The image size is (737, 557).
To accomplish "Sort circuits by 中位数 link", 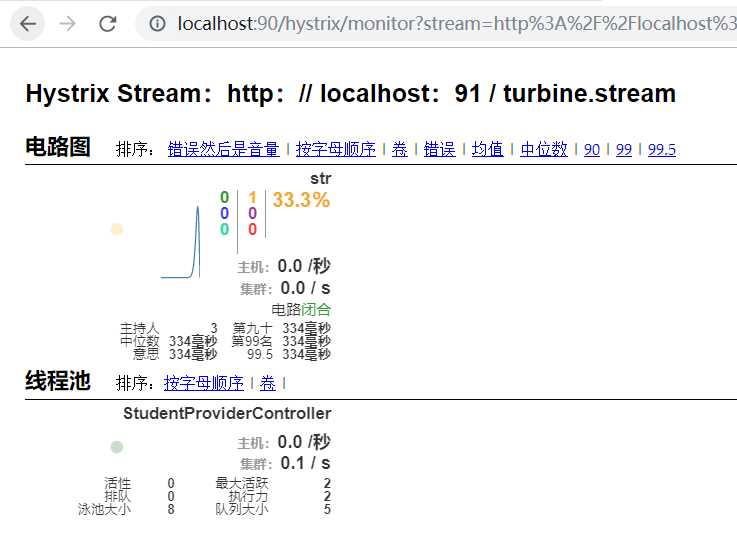I will [x=544, y=149].
